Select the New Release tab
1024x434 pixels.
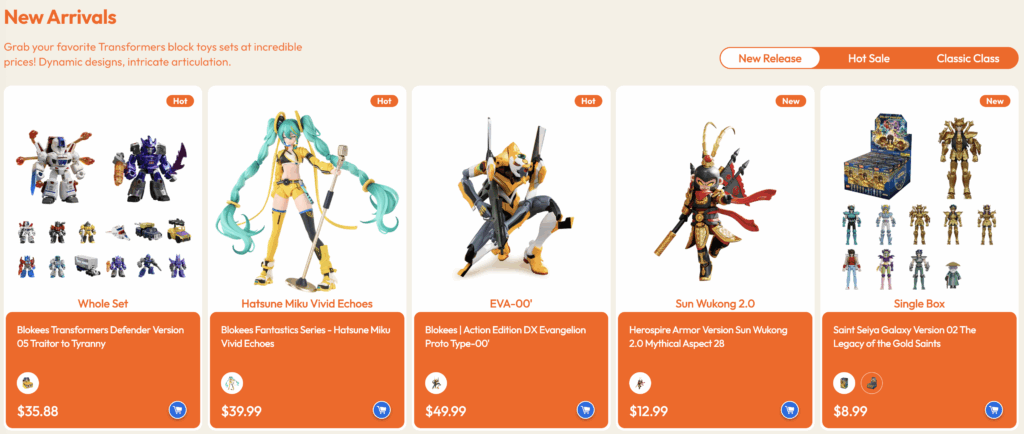[x=770, y=58]
